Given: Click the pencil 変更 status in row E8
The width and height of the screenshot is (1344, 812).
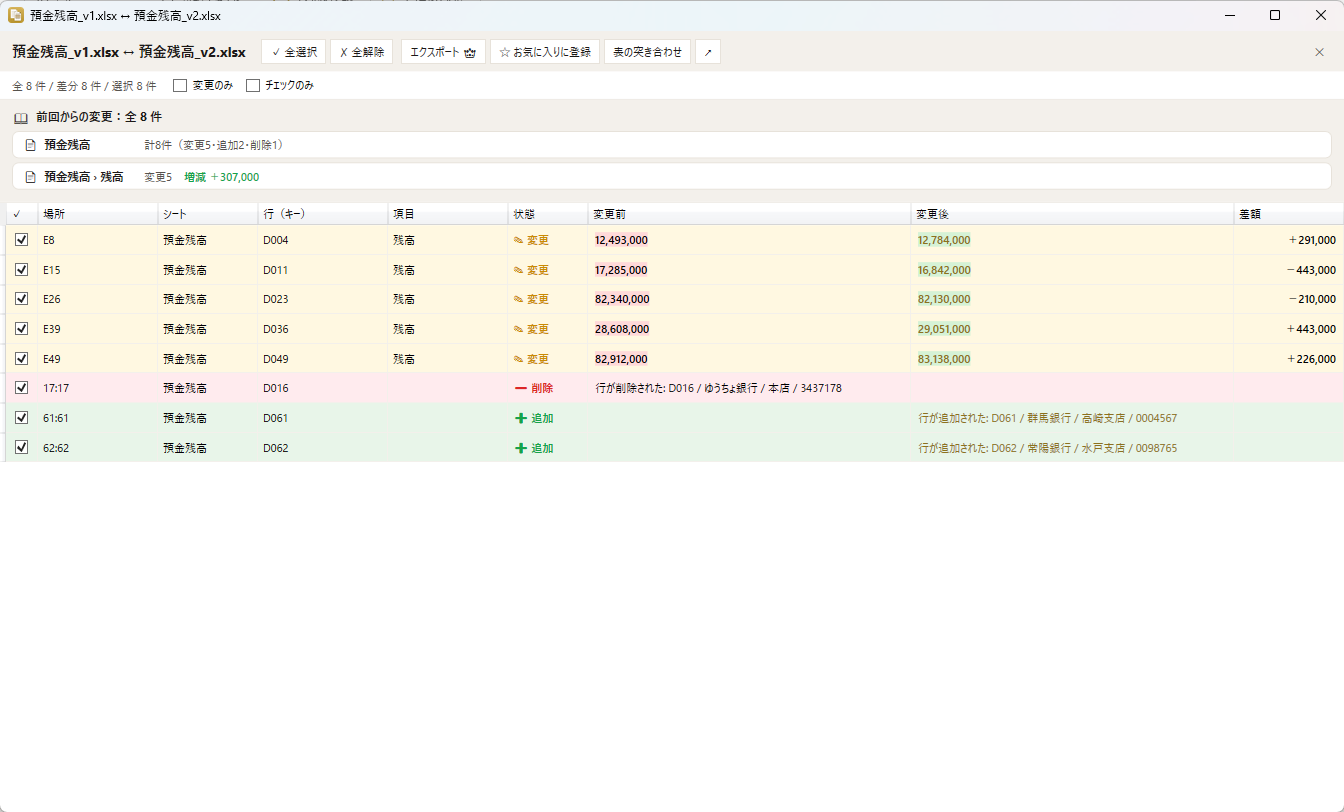Looking at the screenshot, I should [x=531, y=240].
